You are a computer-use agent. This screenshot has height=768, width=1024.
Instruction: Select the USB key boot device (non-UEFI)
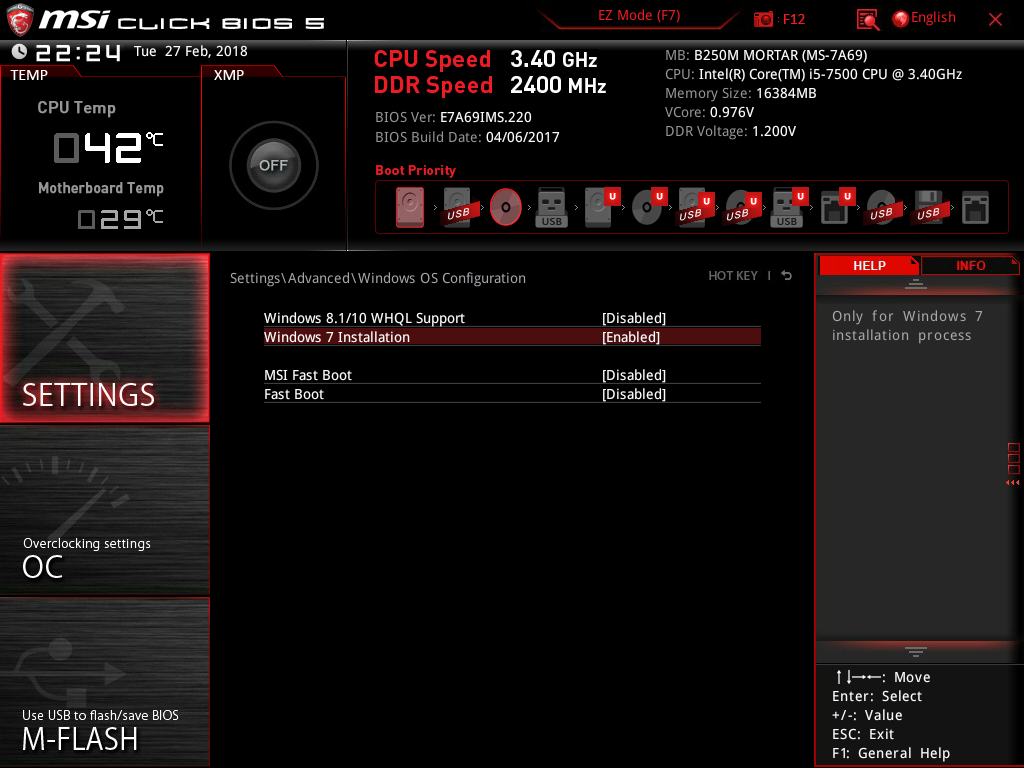(x=552, y=208)
